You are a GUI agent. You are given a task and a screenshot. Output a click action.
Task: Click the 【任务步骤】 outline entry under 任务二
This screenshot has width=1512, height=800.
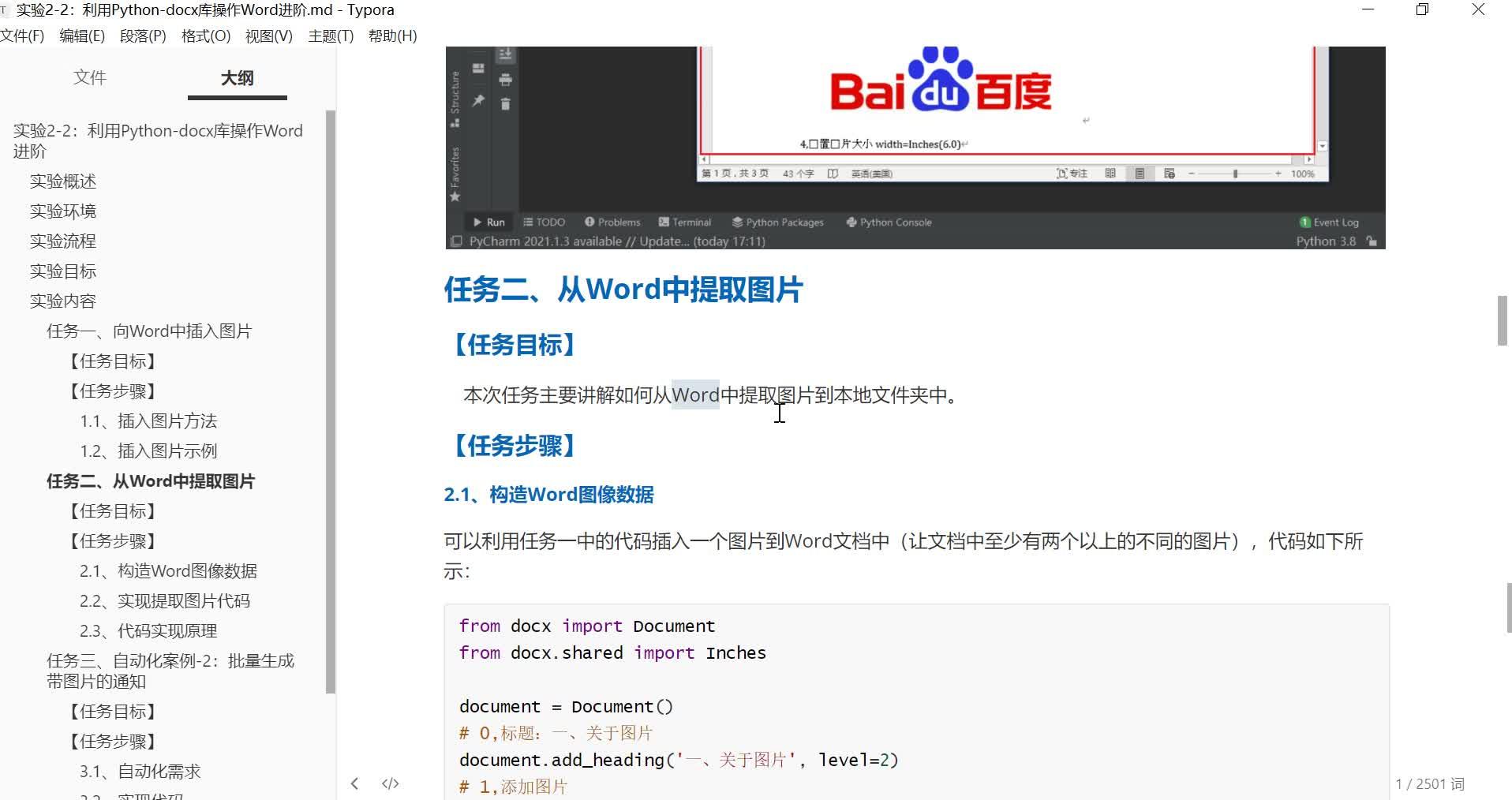pyautogui.click(x=113, y=541)
